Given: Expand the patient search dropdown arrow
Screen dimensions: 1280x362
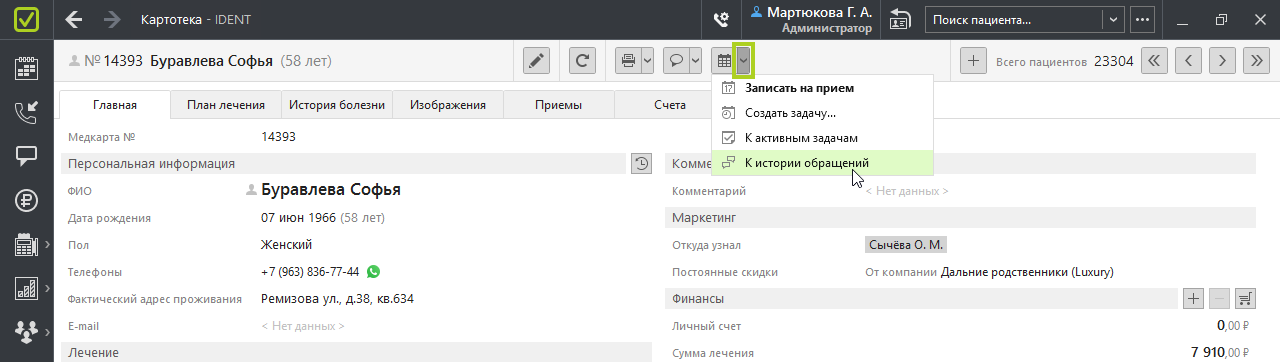Looking at the screenshot, I should click(1113, 20).
